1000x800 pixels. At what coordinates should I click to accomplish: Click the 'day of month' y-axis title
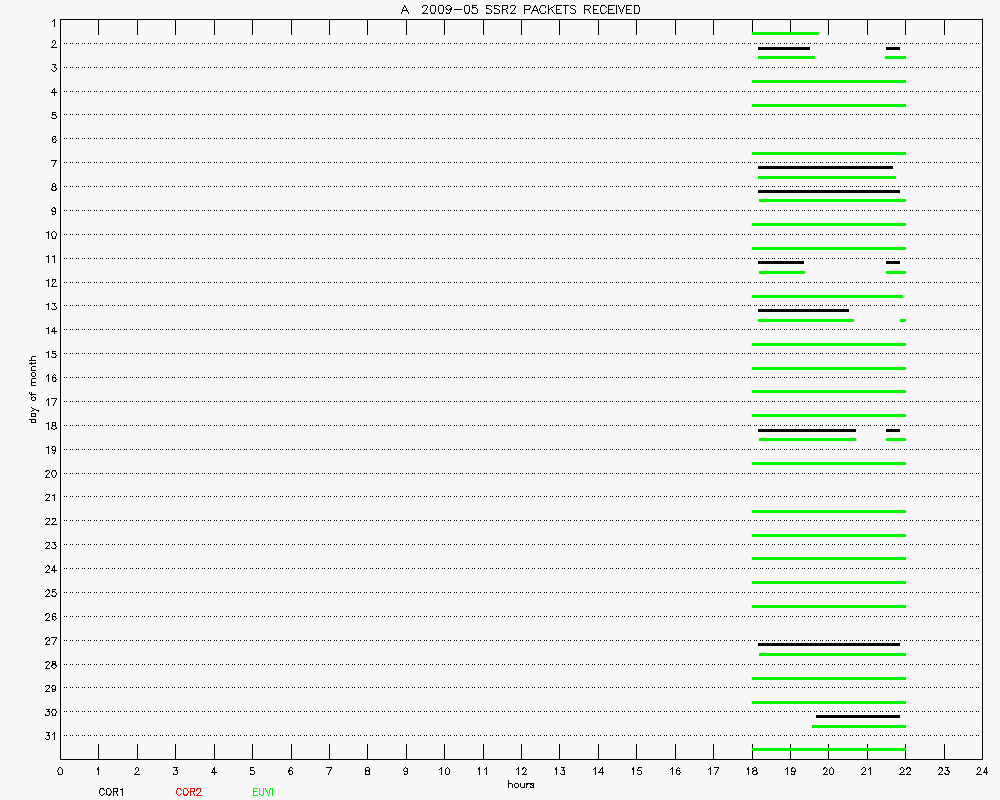(x=34, y=389)
